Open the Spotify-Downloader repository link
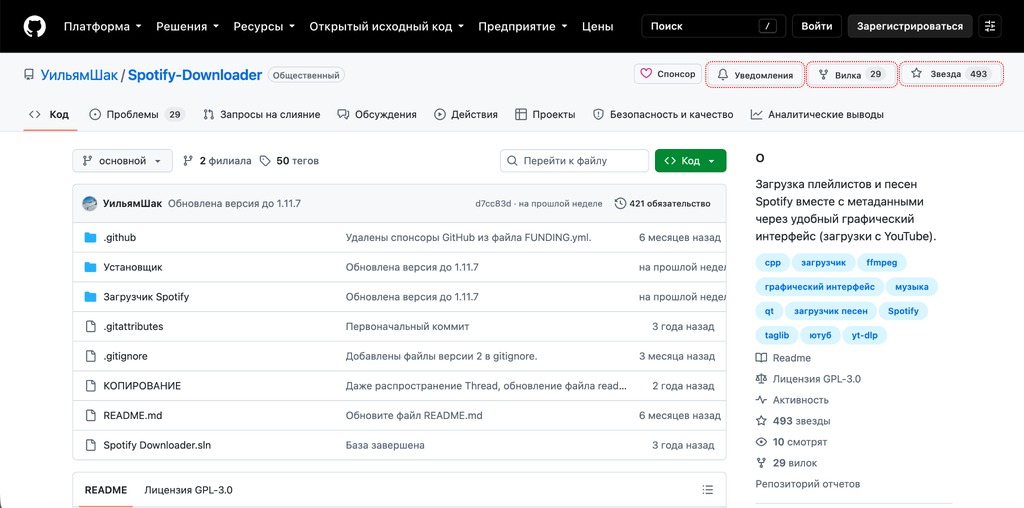 coord(195,74)
